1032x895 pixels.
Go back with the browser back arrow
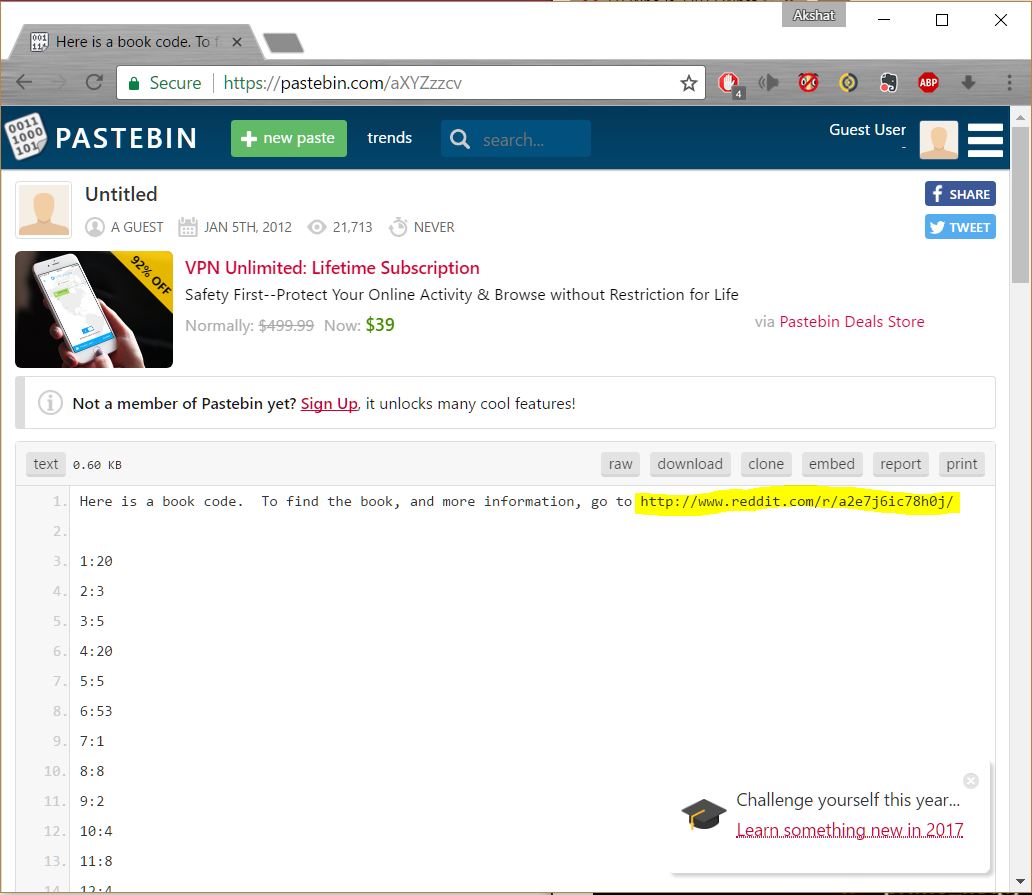coord(24,82)
